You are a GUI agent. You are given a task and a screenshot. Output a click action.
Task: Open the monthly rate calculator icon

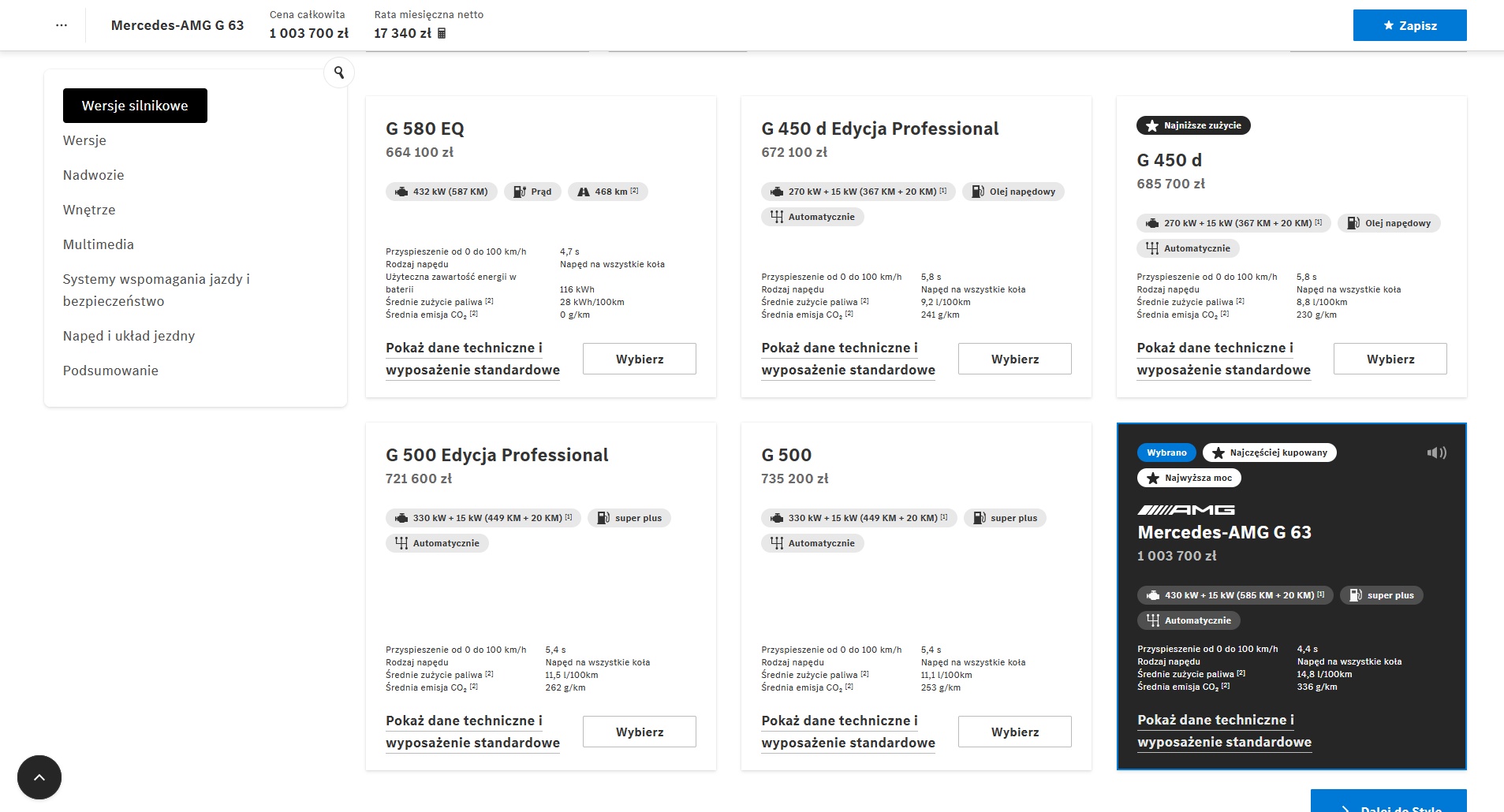coord(442,33)
